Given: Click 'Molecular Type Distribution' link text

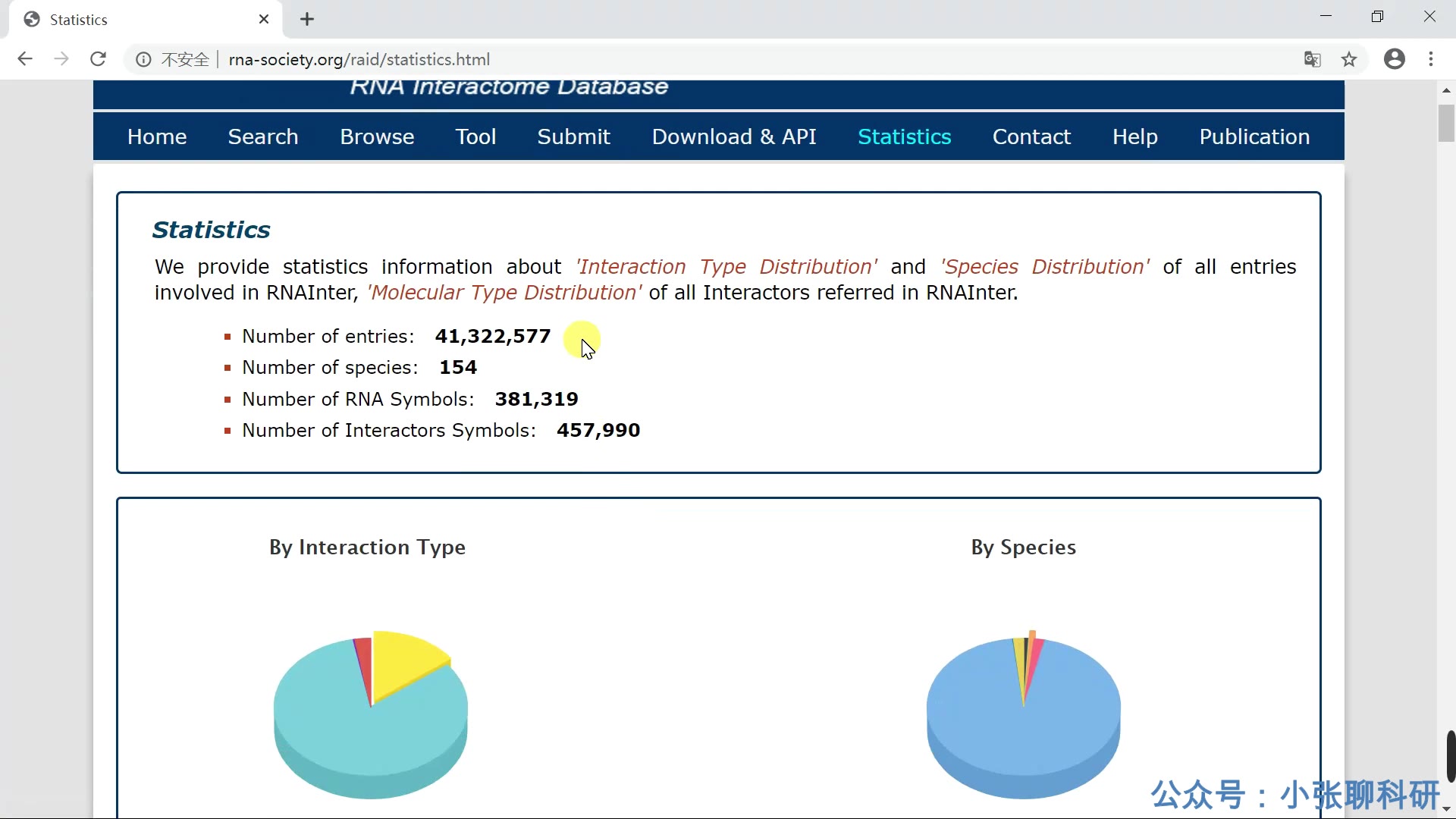Looking at the screenshot, I should coord(504,293).
